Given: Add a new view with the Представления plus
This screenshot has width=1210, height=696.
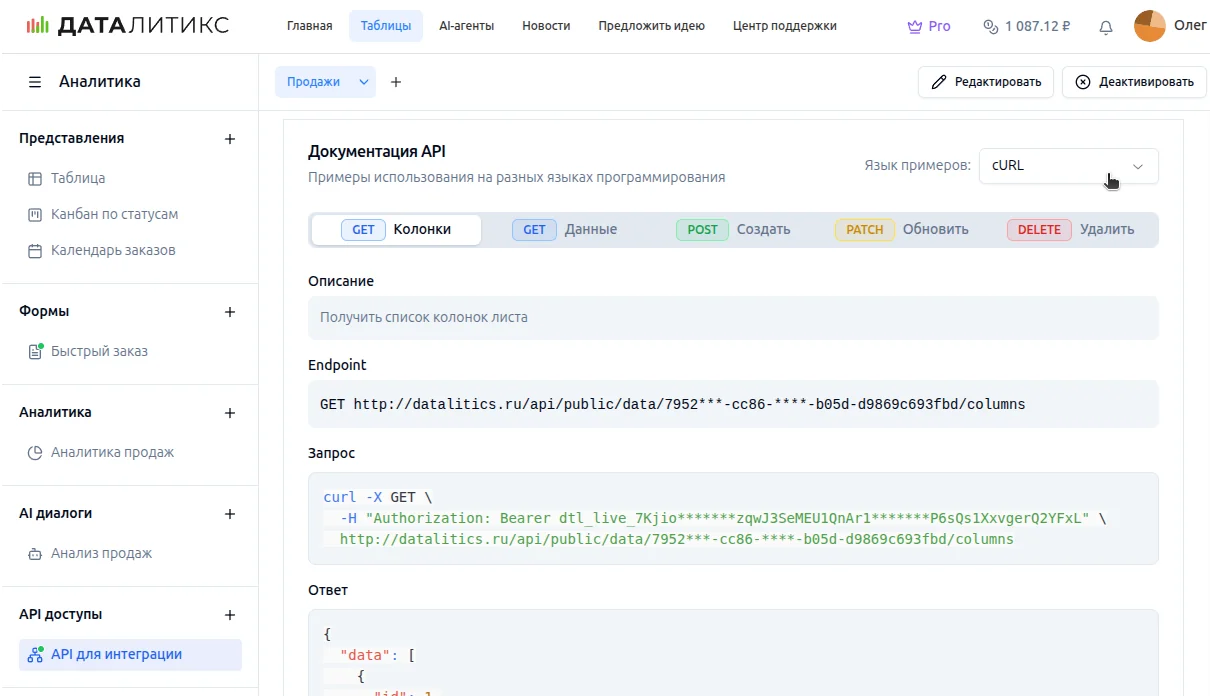Looking at the screenshot, I should coord(230,139).
